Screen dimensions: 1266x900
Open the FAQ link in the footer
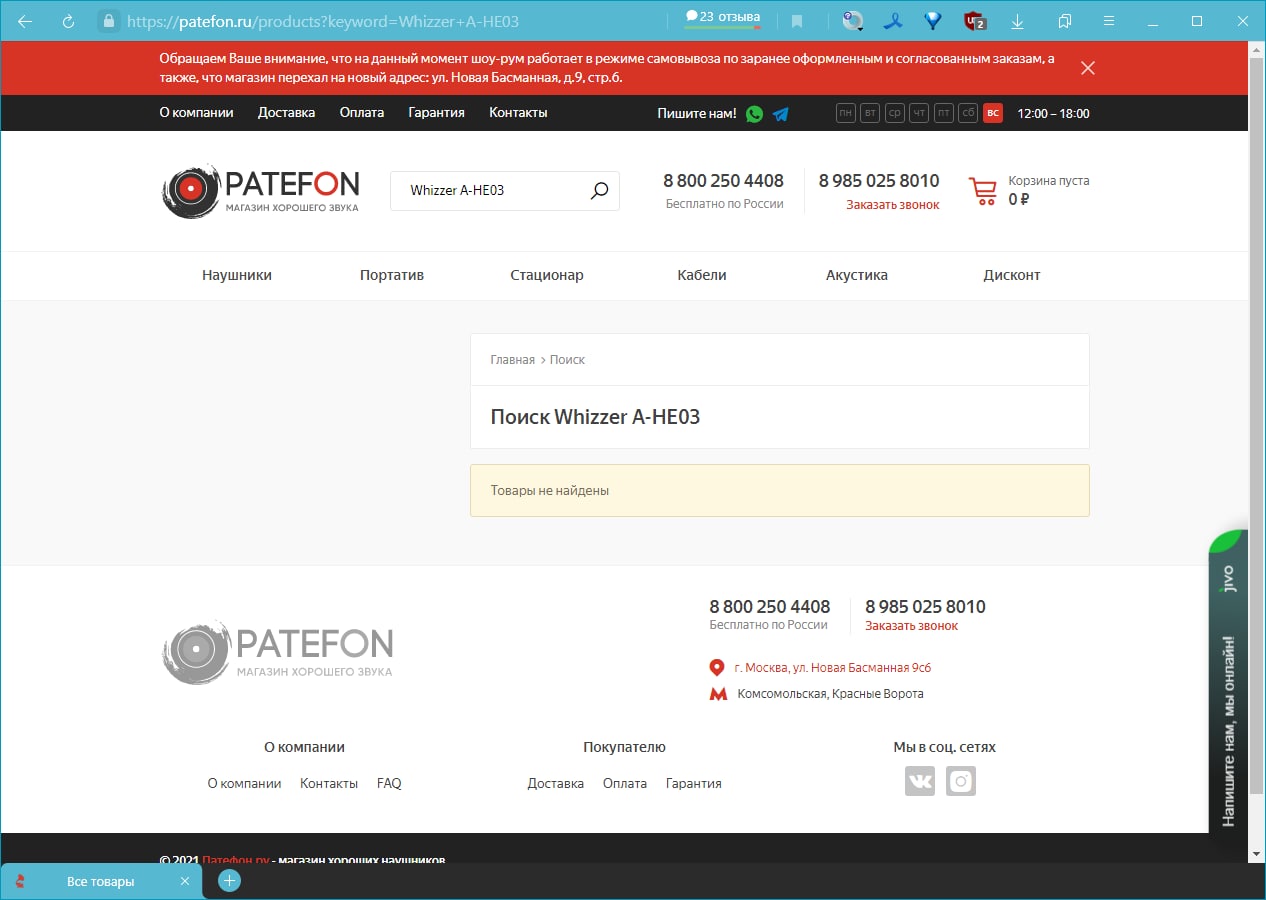coord(389,784)
